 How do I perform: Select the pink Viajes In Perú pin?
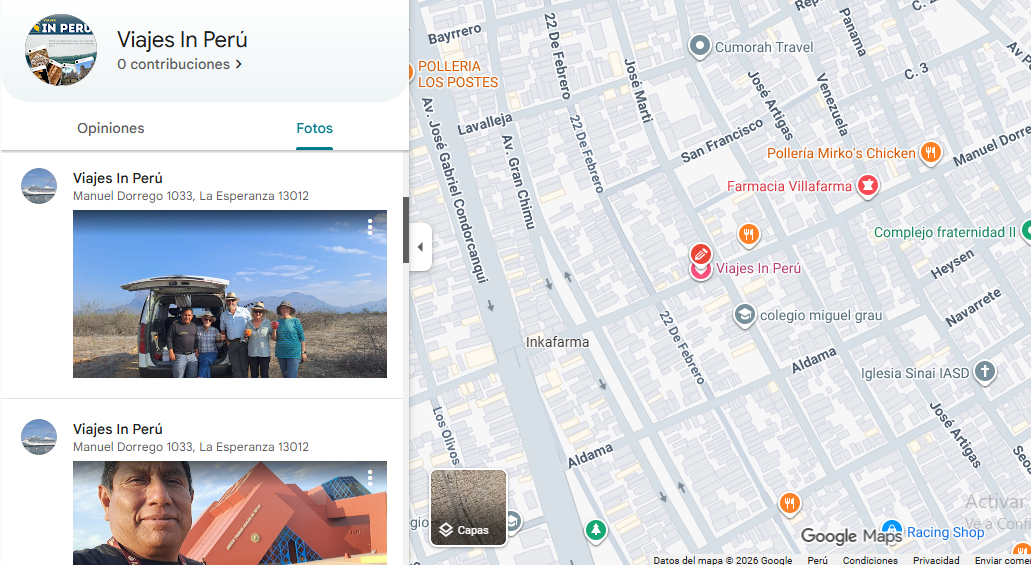click(x=701, y=270)
